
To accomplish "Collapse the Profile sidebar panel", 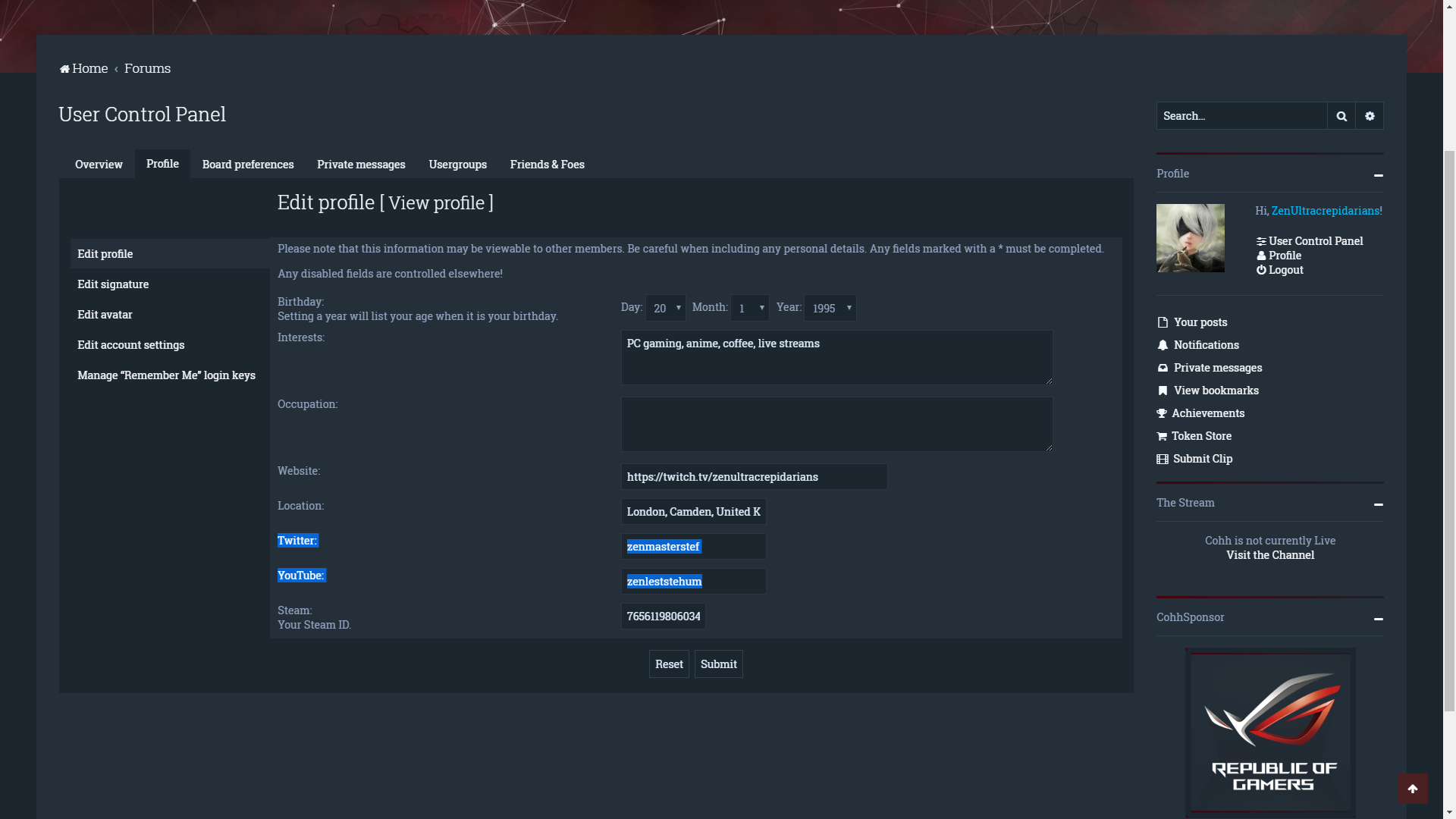I will point(1378,175).
